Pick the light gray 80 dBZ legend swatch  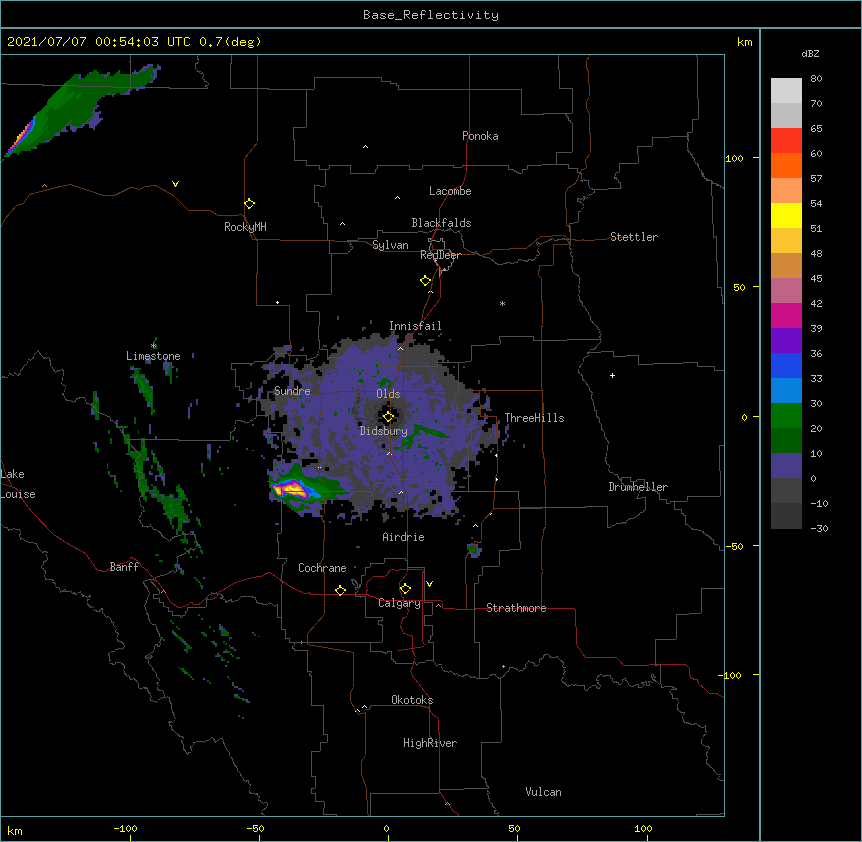[x=786, y=91]
